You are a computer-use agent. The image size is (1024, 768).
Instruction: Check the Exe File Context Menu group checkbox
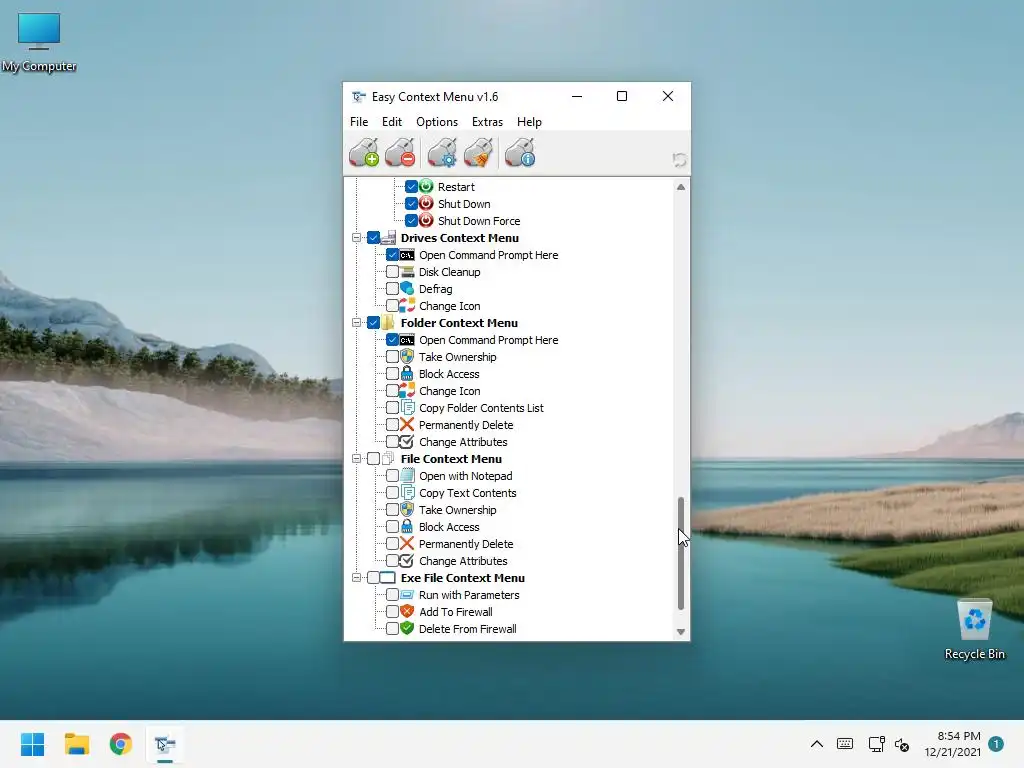click(x=374, y=577)
